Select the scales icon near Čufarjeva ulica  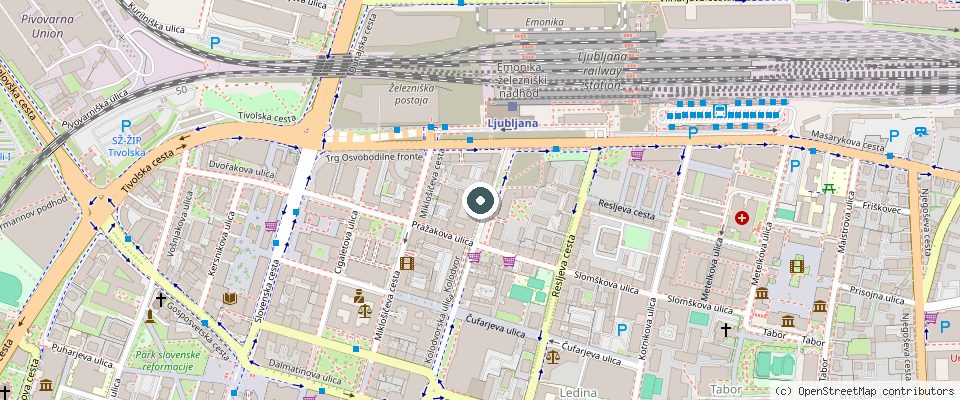(x=552, y=356)
